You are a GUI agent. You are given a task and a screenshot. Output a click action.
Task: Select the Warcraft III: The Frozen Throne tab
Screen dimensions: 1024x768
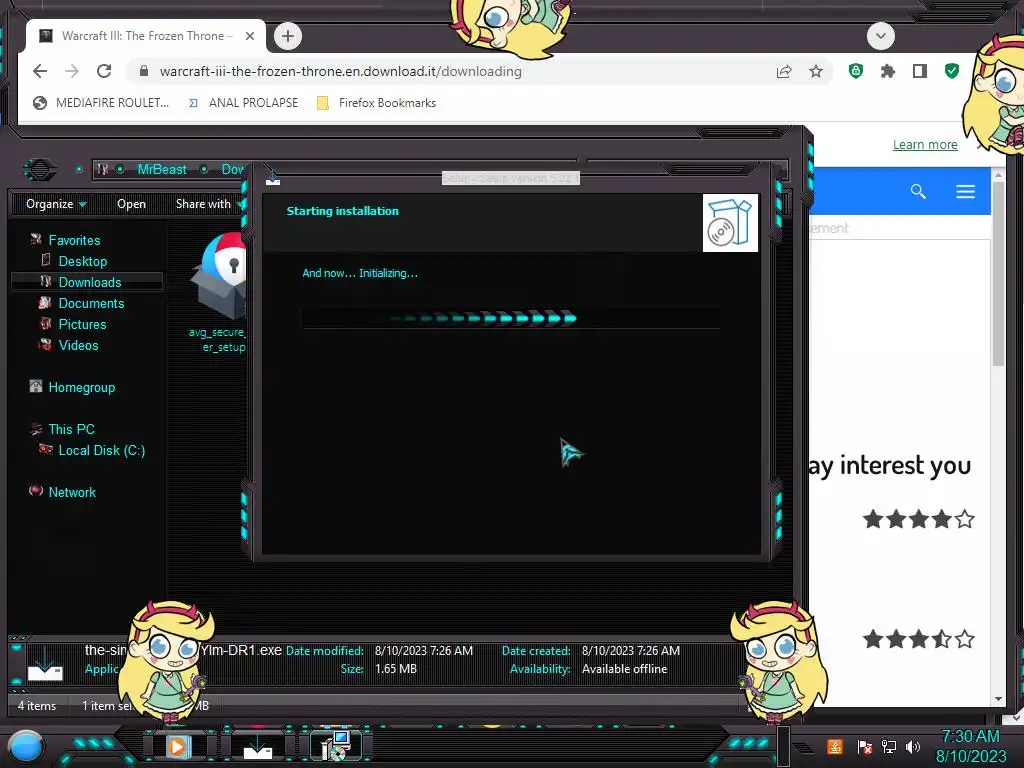pos(145,36)
